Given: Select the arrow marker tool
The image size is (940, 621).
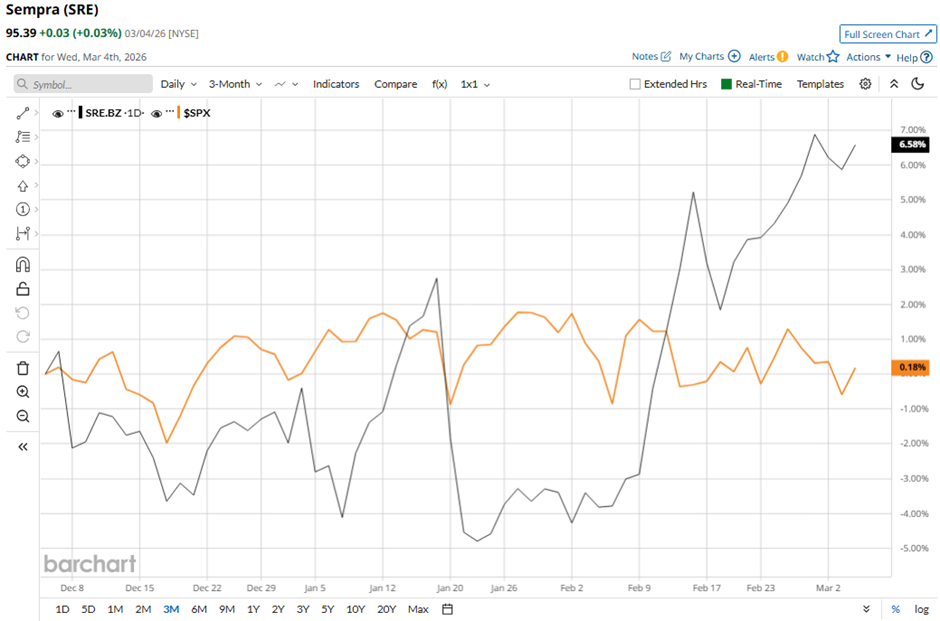Looking at the screenshot, I should tap(23, 186).
